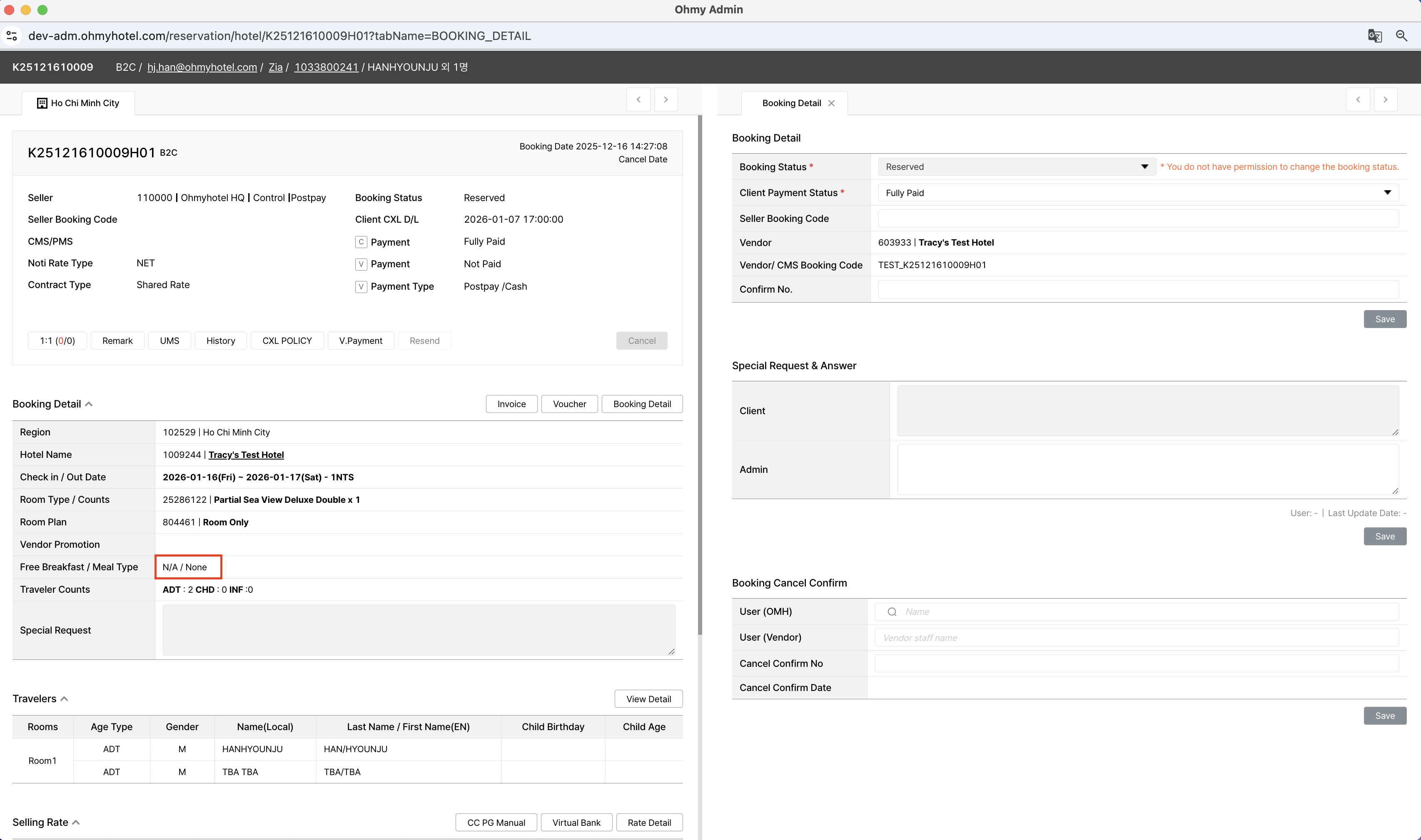Click the Confirm No. input field
Screen dimensions: 1421x840
pyautogui.click(x=1138, y=289)
